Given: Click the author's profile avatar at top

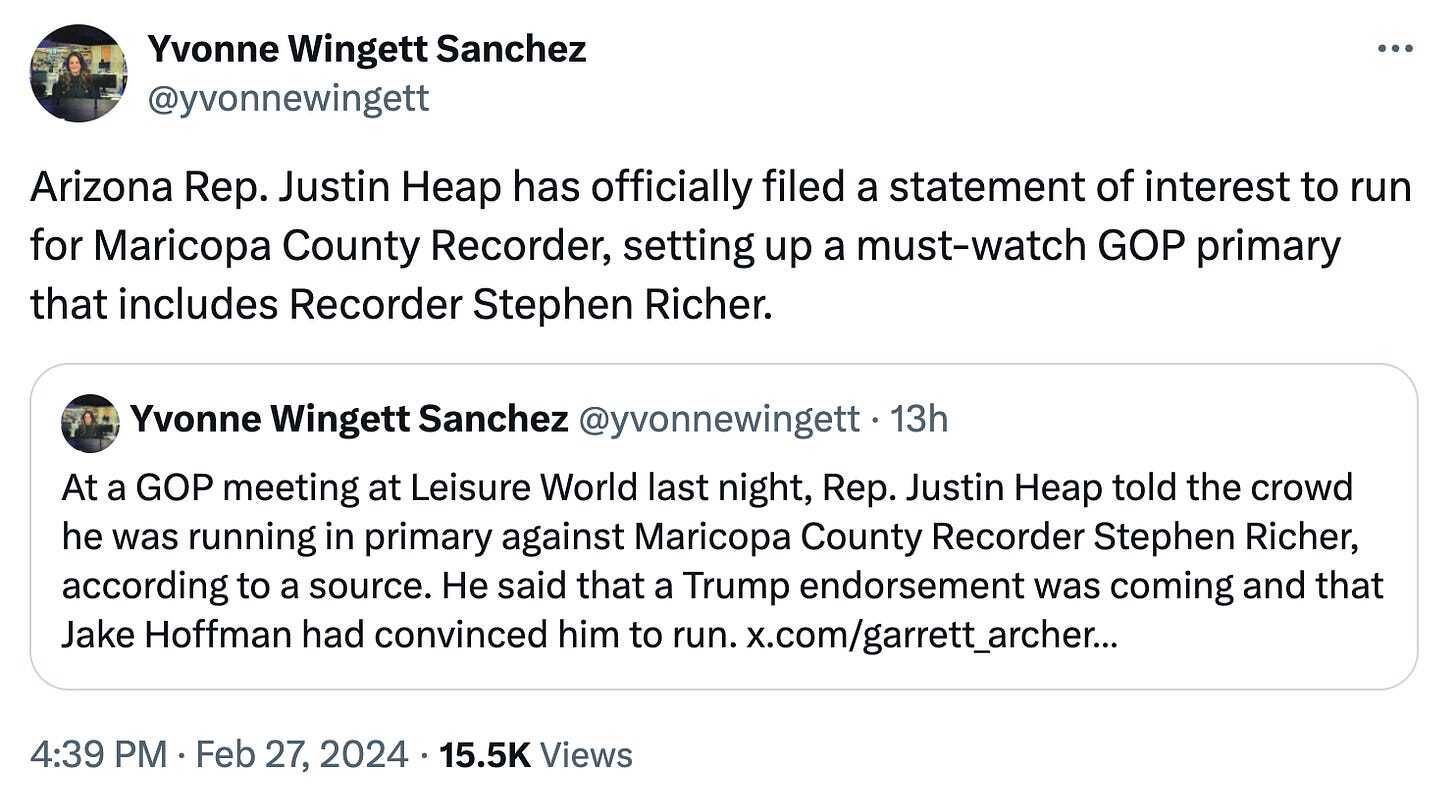Looking at the screenshot, I should click(78, 74).
